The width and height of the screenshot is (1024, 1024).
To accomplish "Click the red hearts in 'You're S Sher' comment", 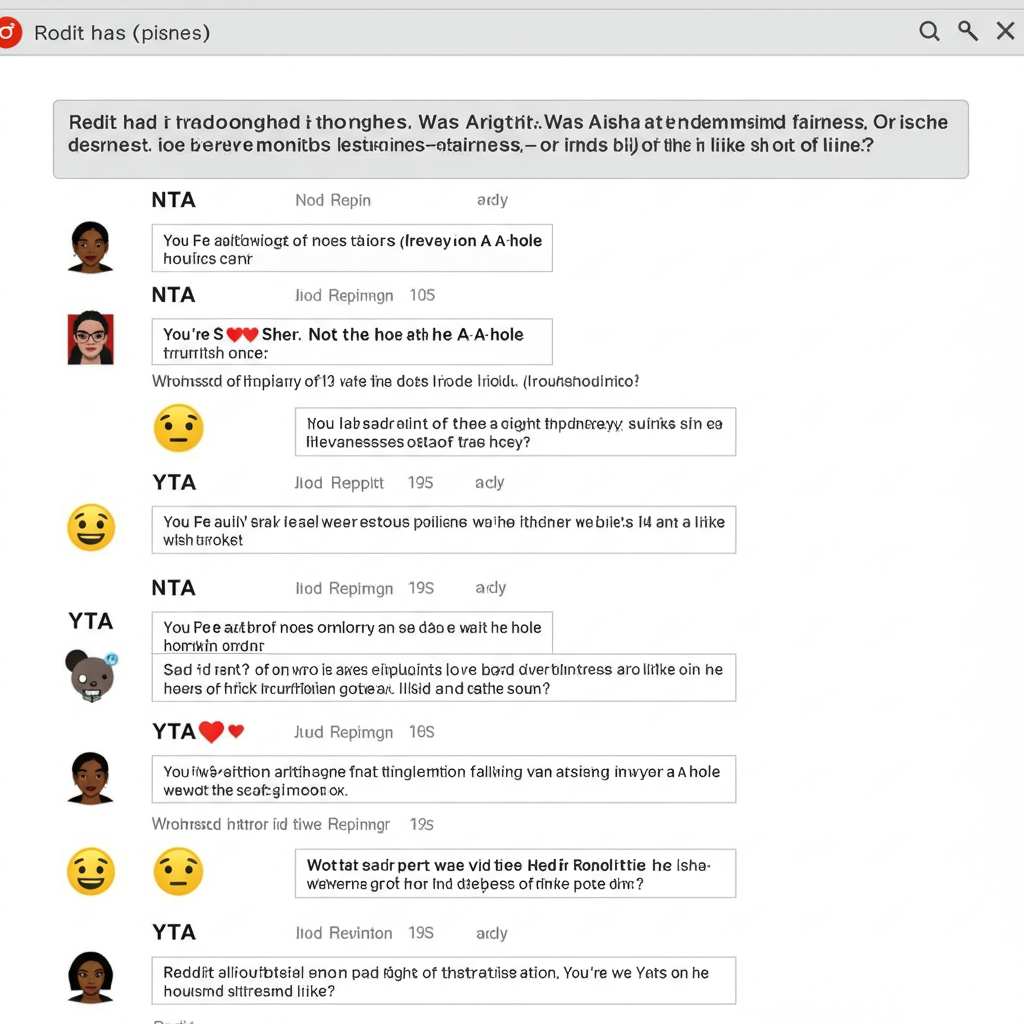I will pos(242,335).
